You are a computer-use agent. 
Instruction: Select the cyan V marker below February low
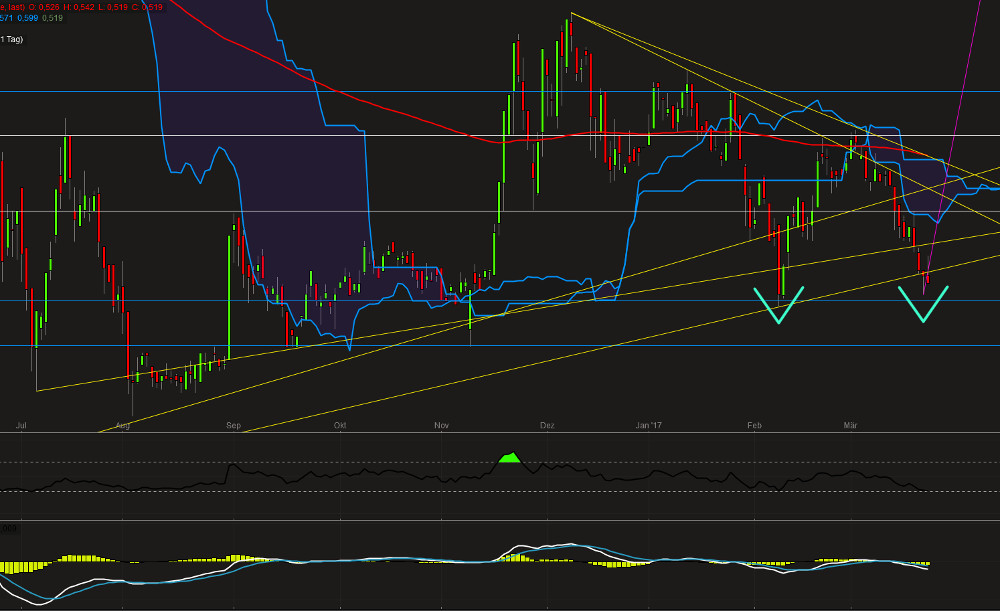click(x=779, y=306)
